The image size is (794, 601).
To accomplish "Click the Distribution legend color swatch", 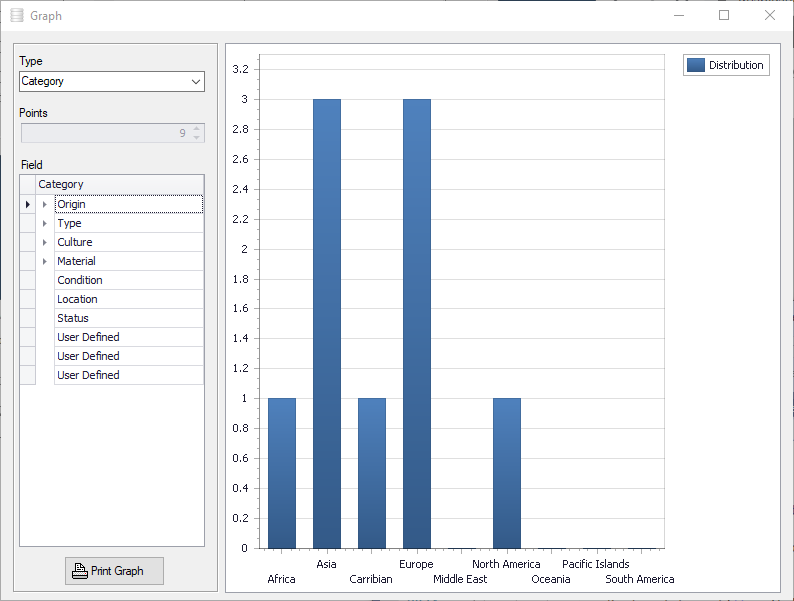I will (x=696, y=65).
